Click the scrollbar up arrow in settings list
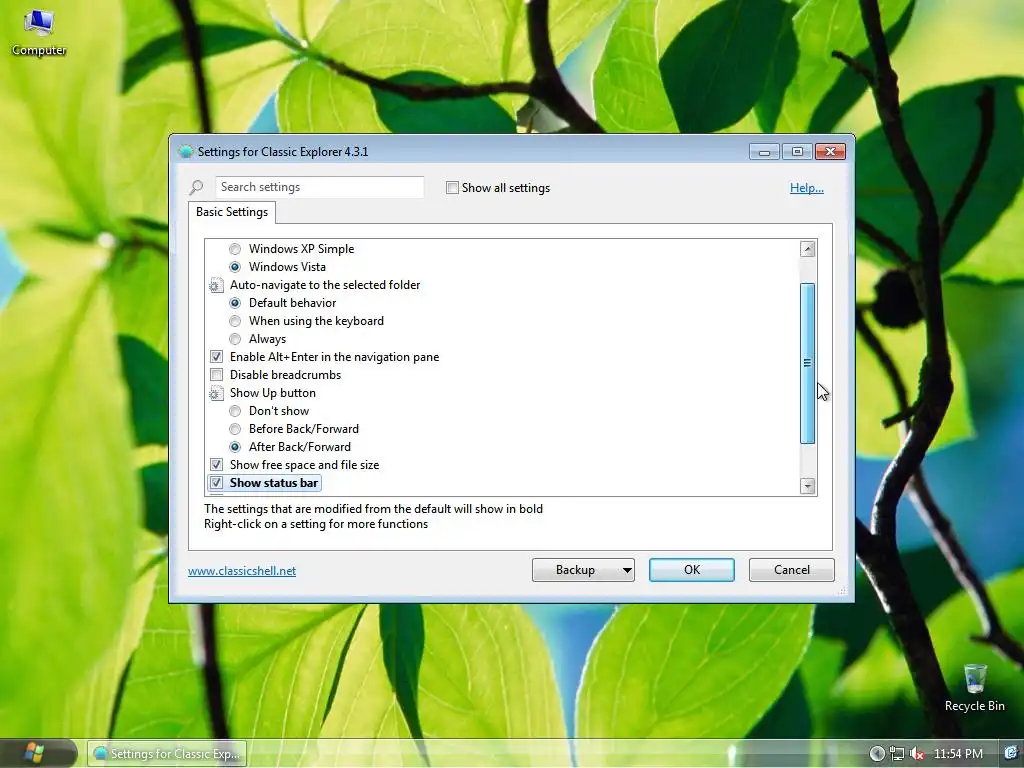 [x=808, y=249]
